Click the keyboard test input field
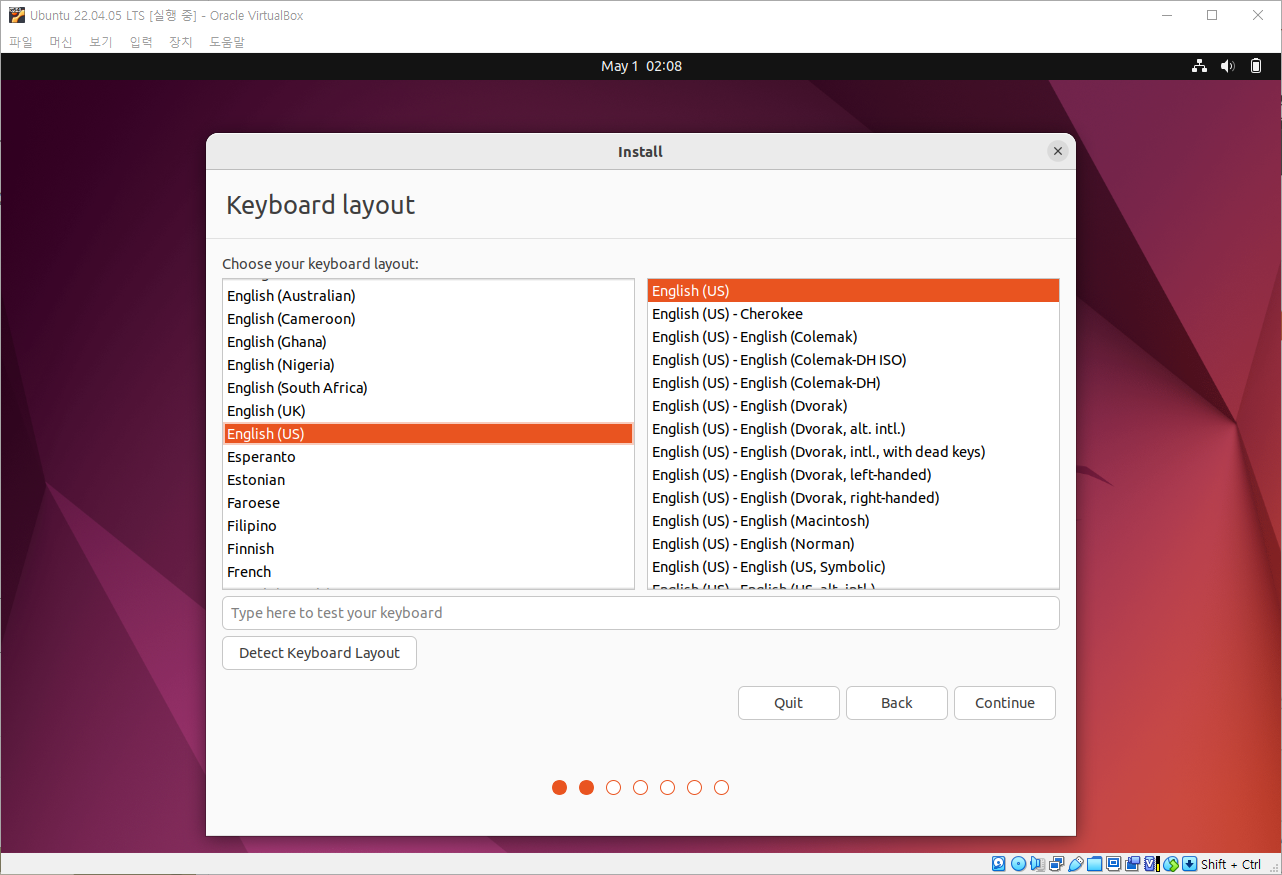Viewport: 1282px width, 875px height. [641, 613]
